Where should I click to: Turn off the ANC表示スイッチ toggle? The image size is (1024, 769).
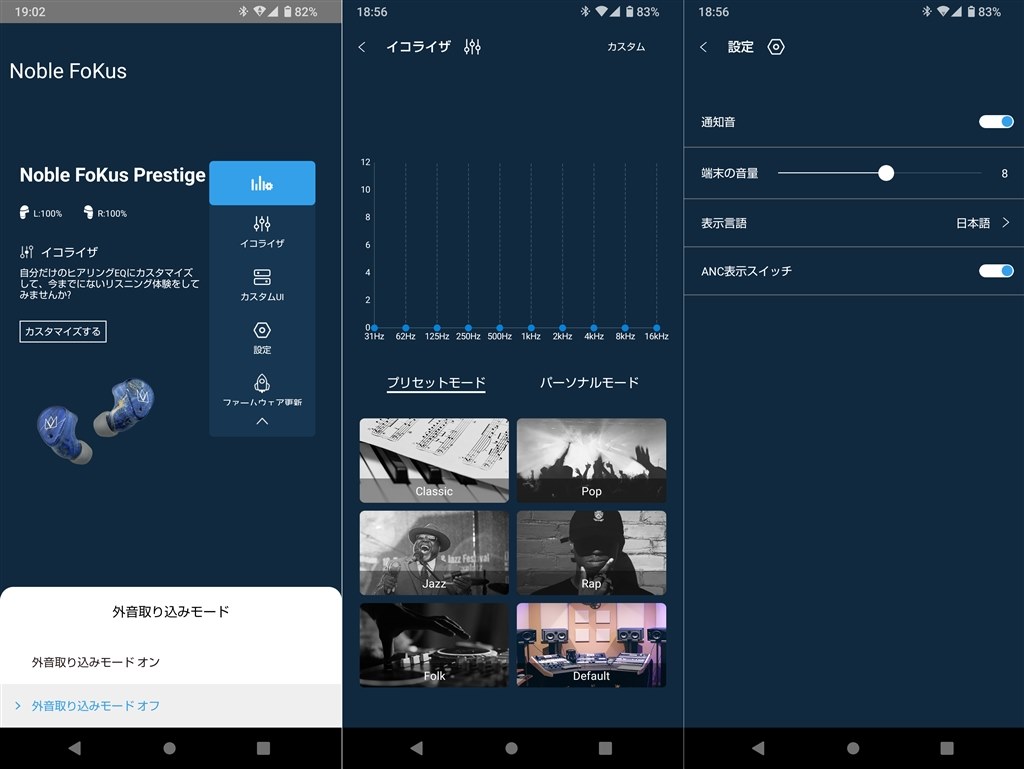click(996, 270)
